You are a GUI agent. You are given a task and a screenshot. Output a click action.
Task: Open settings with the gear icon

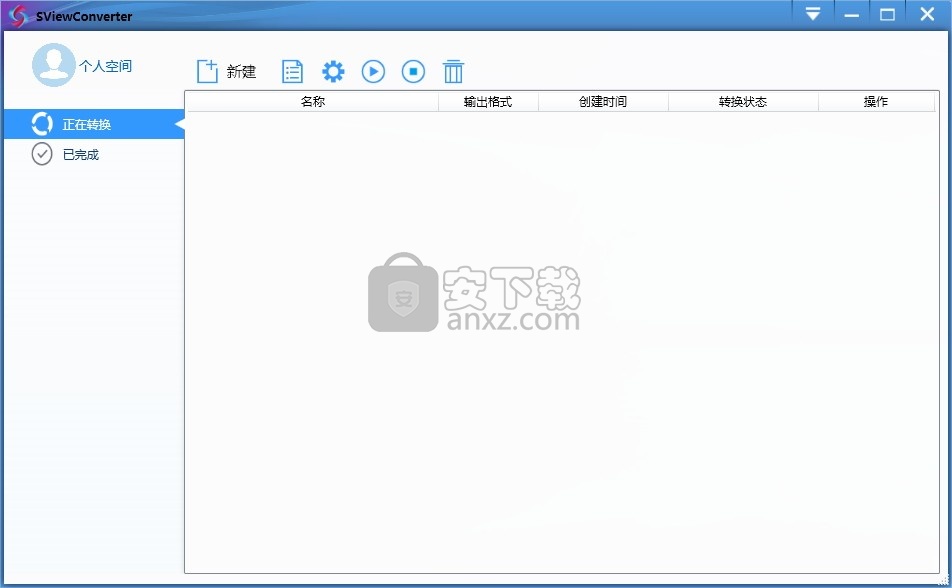click(x=333, y=72)
